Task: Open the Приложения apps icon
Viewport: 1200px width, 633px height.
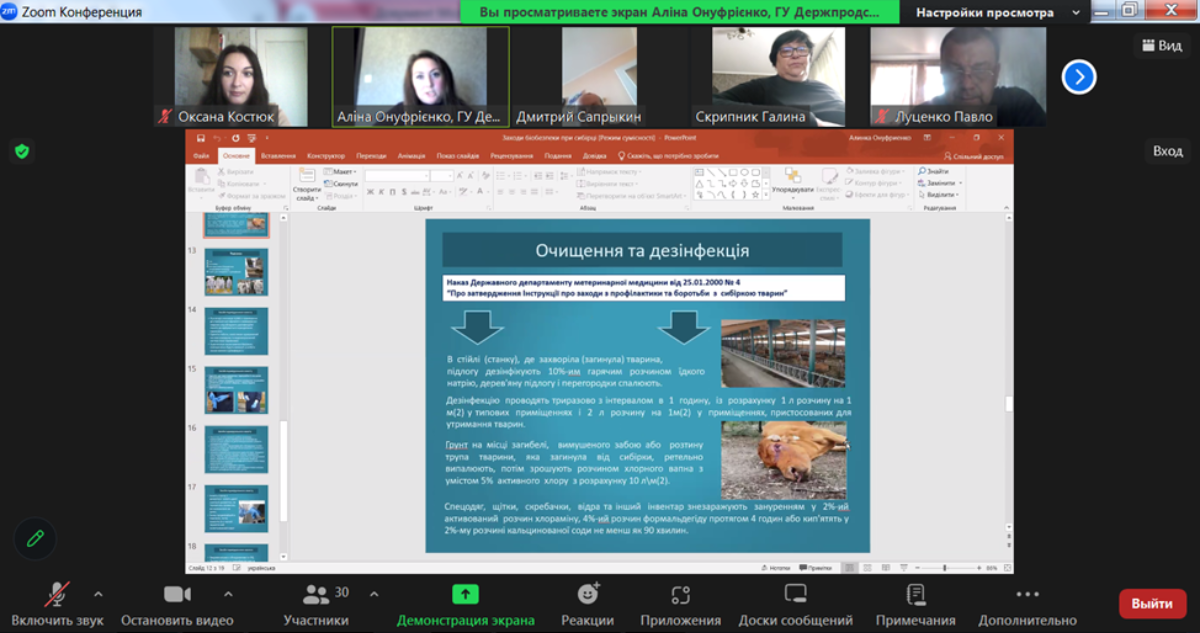Action: (x=681, y=595)
